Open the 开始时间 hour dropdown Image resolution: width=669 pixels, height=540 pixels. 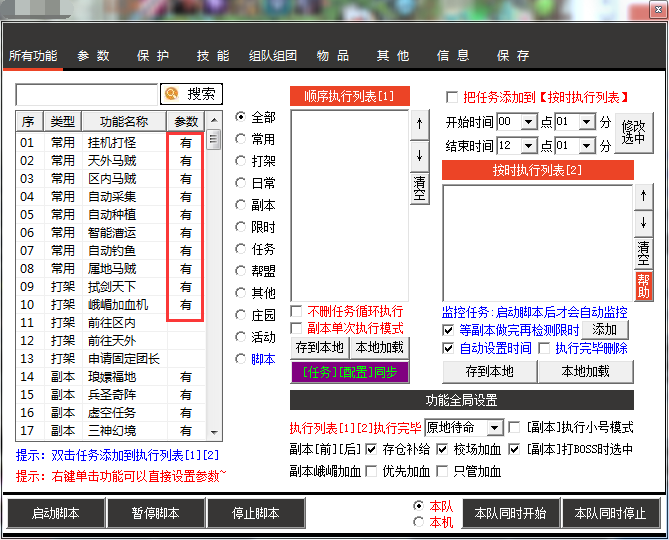click(x=529, y=122)
